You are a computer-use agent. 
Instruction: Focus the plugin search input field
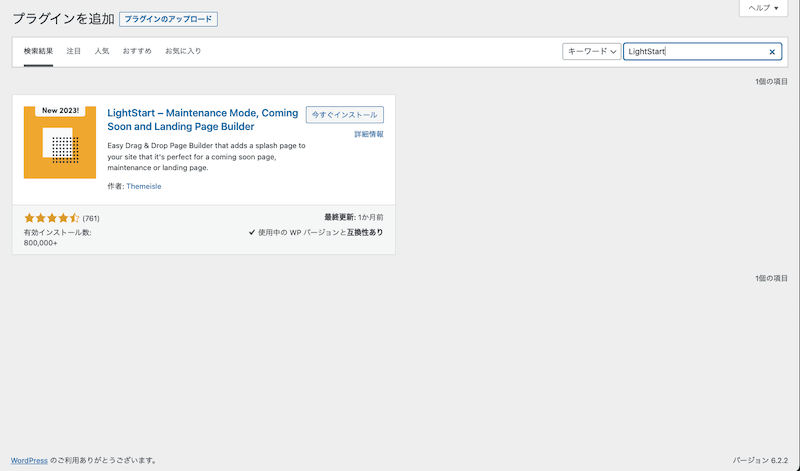[695, 52]
